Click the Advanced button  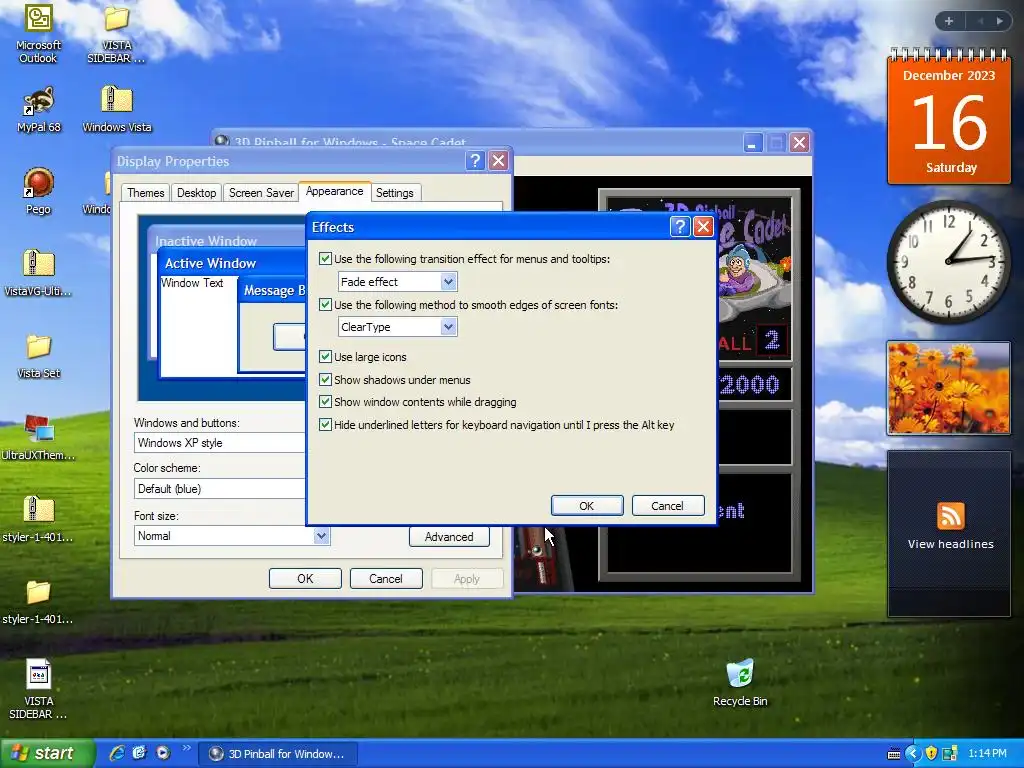pyautogui.click(x=449, y=536)
